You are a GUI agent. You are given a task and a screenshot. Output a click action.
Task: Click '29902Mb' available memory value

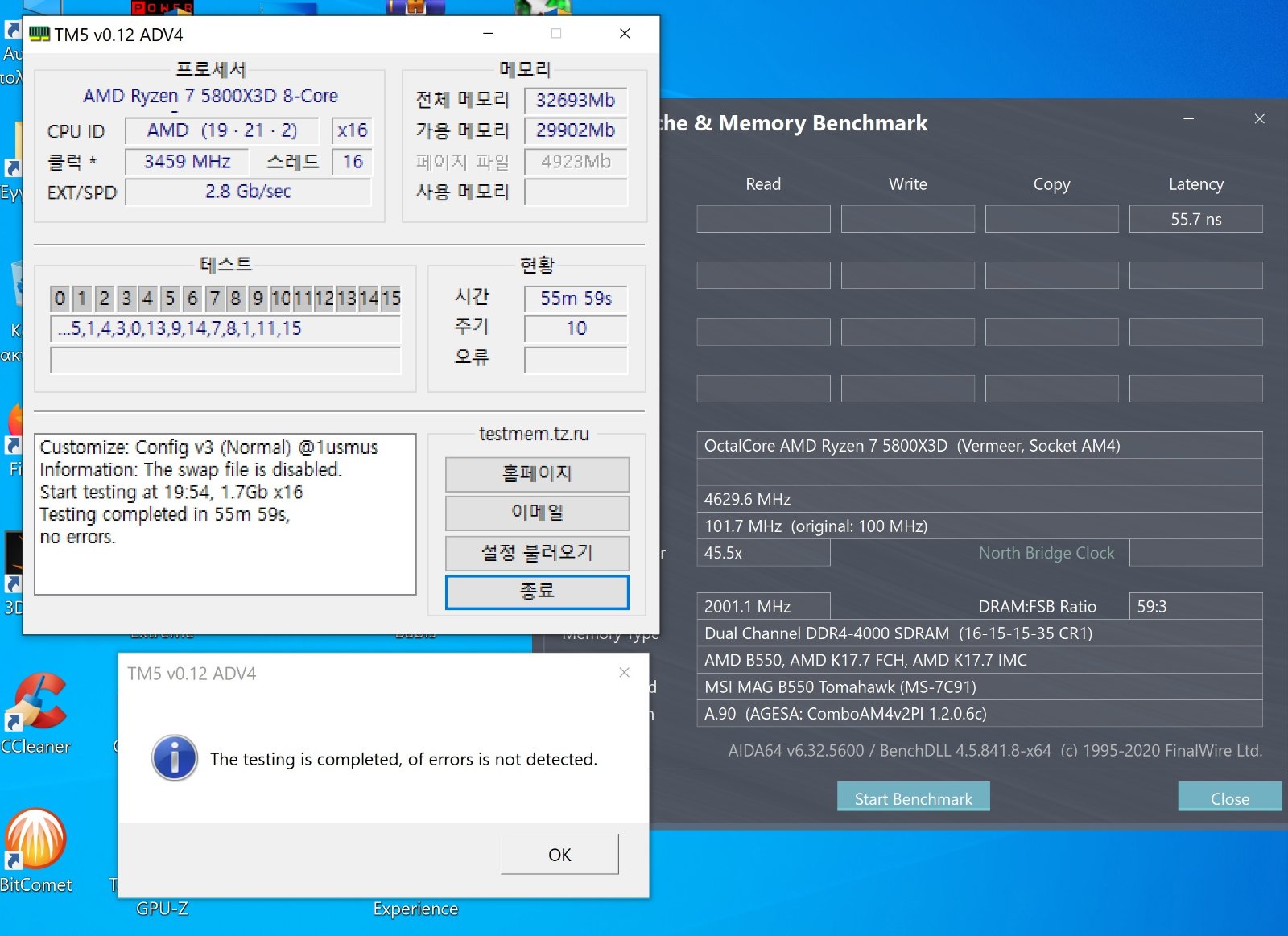[576, 130]
